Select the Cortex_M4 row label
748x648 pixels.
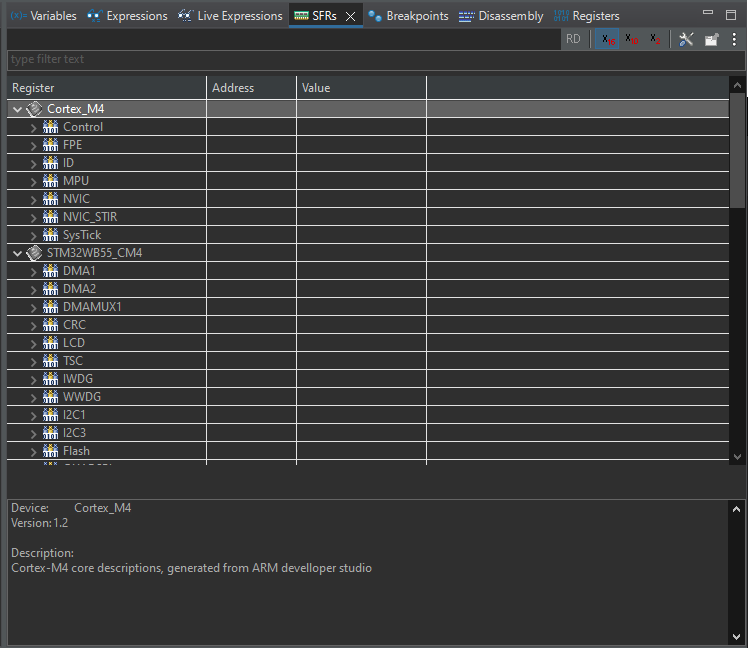click(x=75, y=109)
